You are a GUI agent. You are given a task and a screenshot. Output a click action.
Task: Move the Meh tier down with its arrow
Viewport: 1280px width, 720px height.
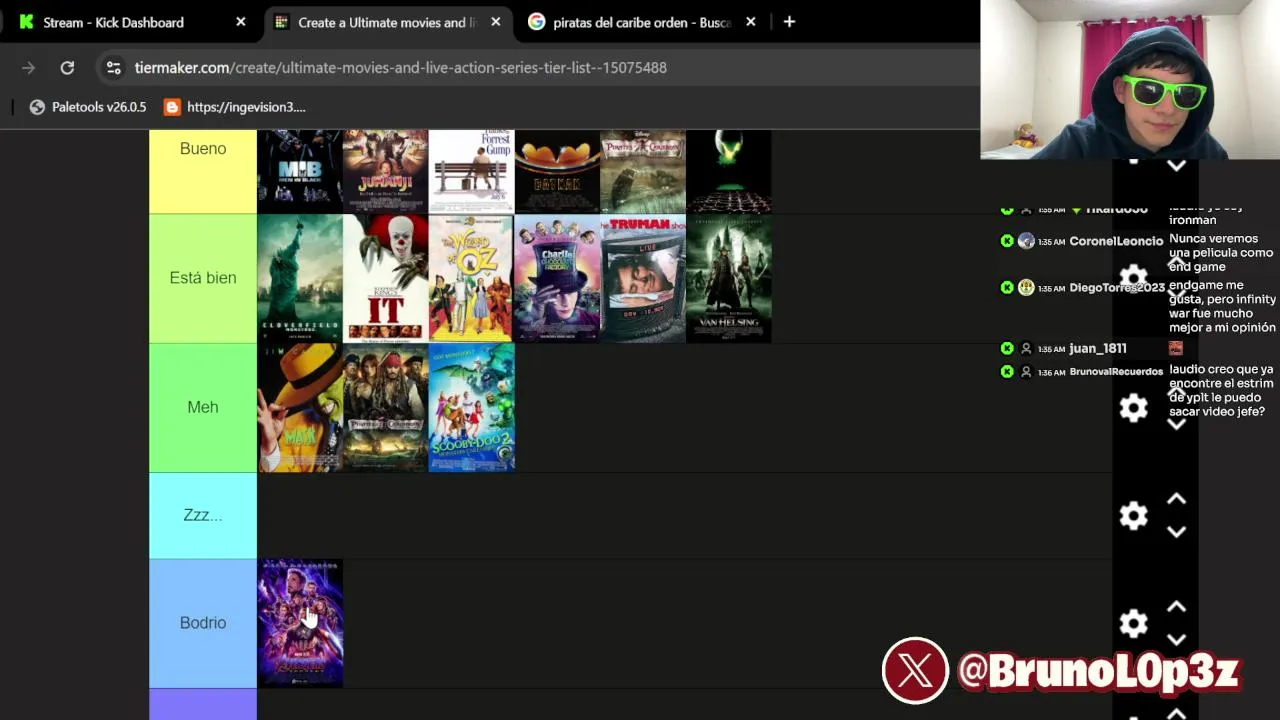[x=1176, y=424]
